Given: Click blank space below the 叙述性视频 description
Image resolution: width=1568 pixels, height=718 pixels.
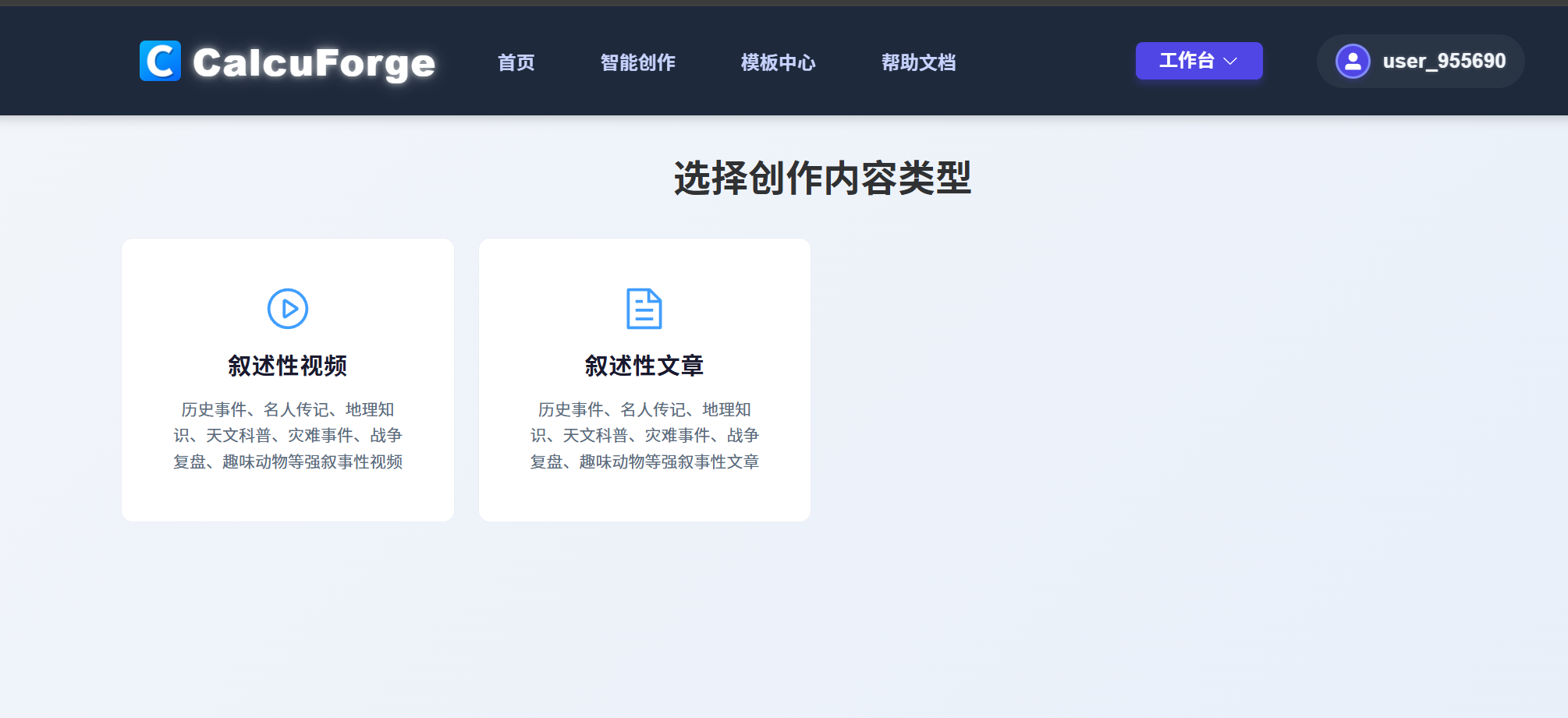Looking at the screenshot, I should click(288, 497).
